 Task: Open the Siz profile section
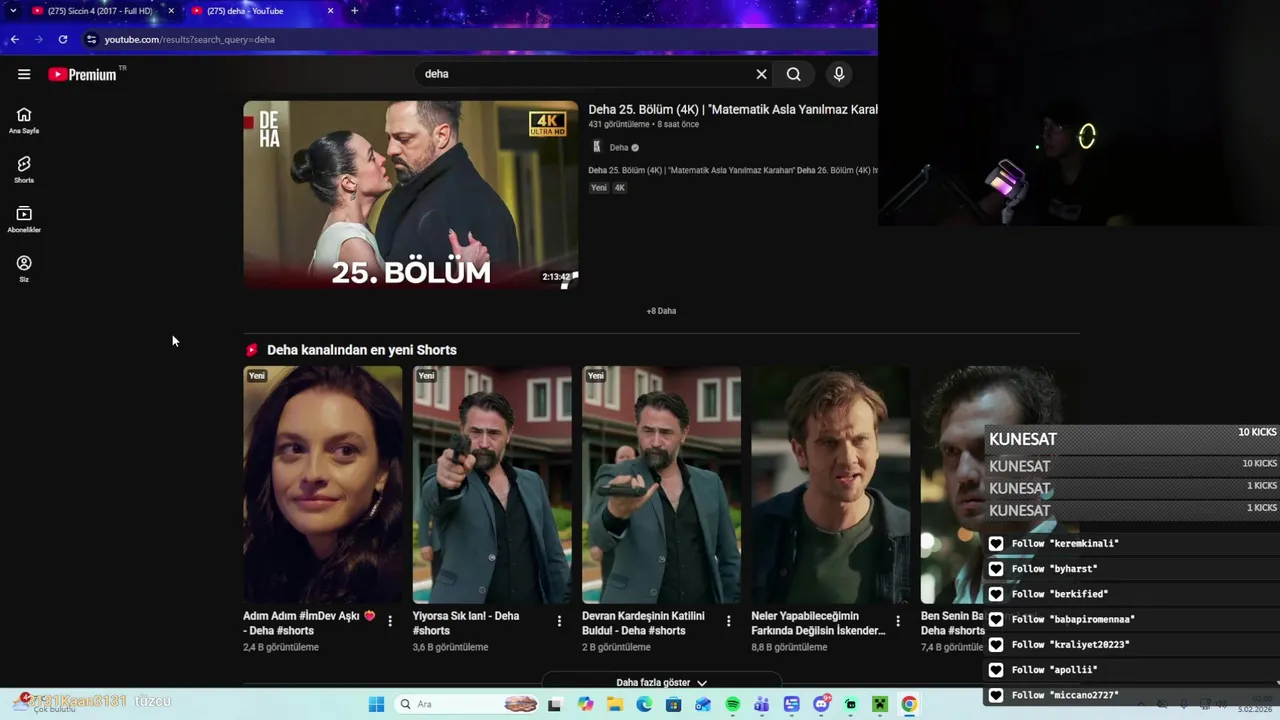(x=24, y=268)
